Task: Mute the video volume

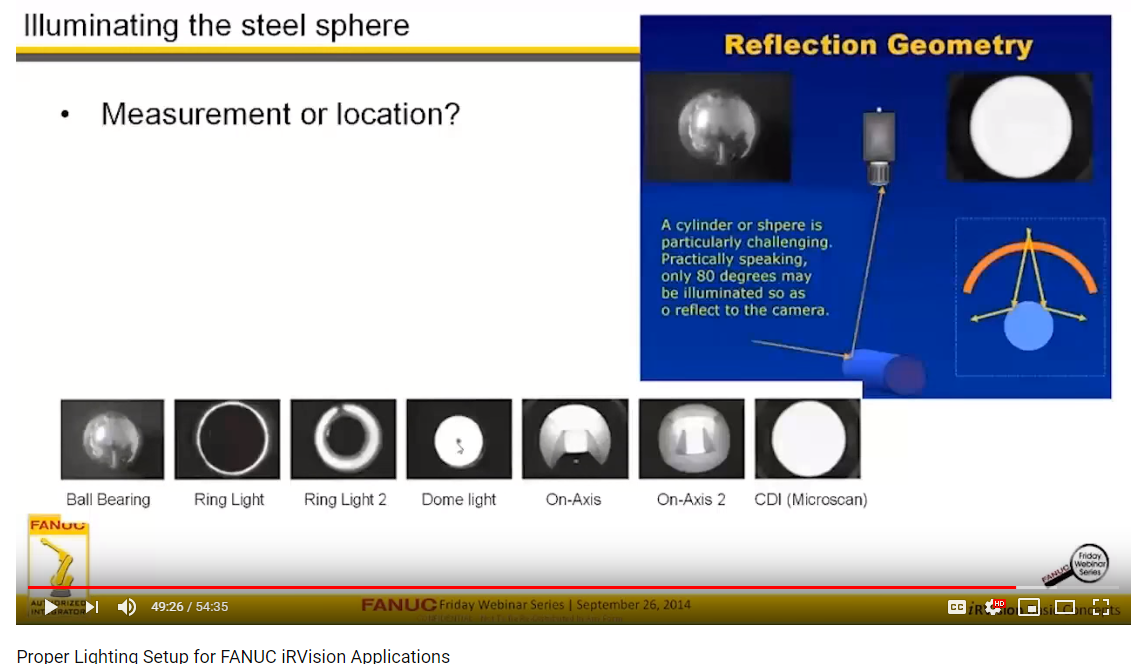Action: click(126, 607)
